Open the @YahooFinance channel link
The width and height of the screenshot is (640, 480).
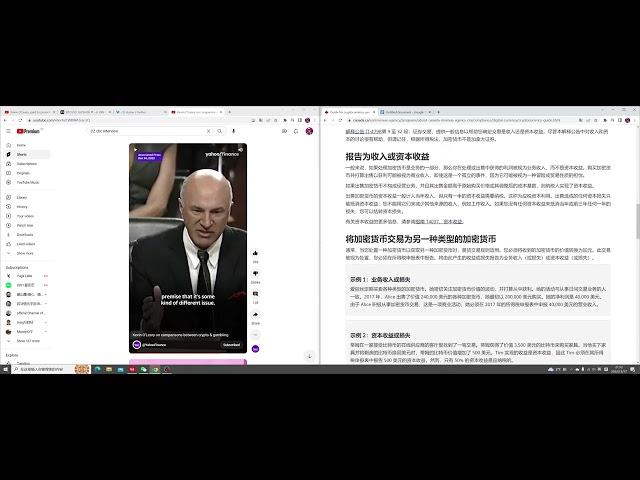[156, 344]
